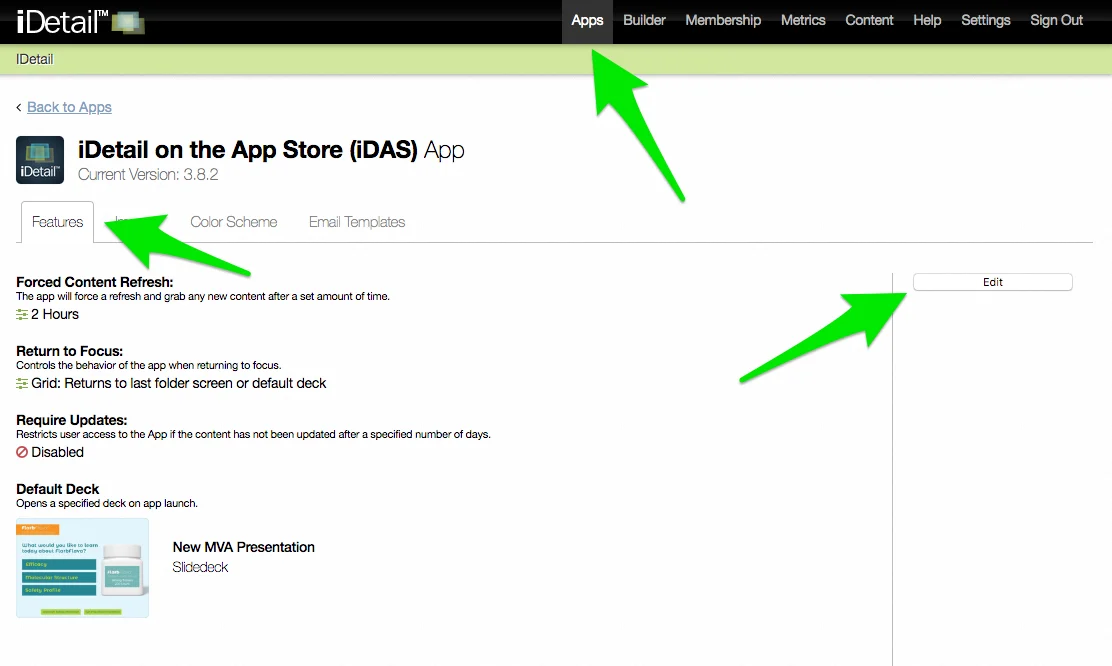Click the Return to Focus heading

pyautogui.click(x=70, y=351)
